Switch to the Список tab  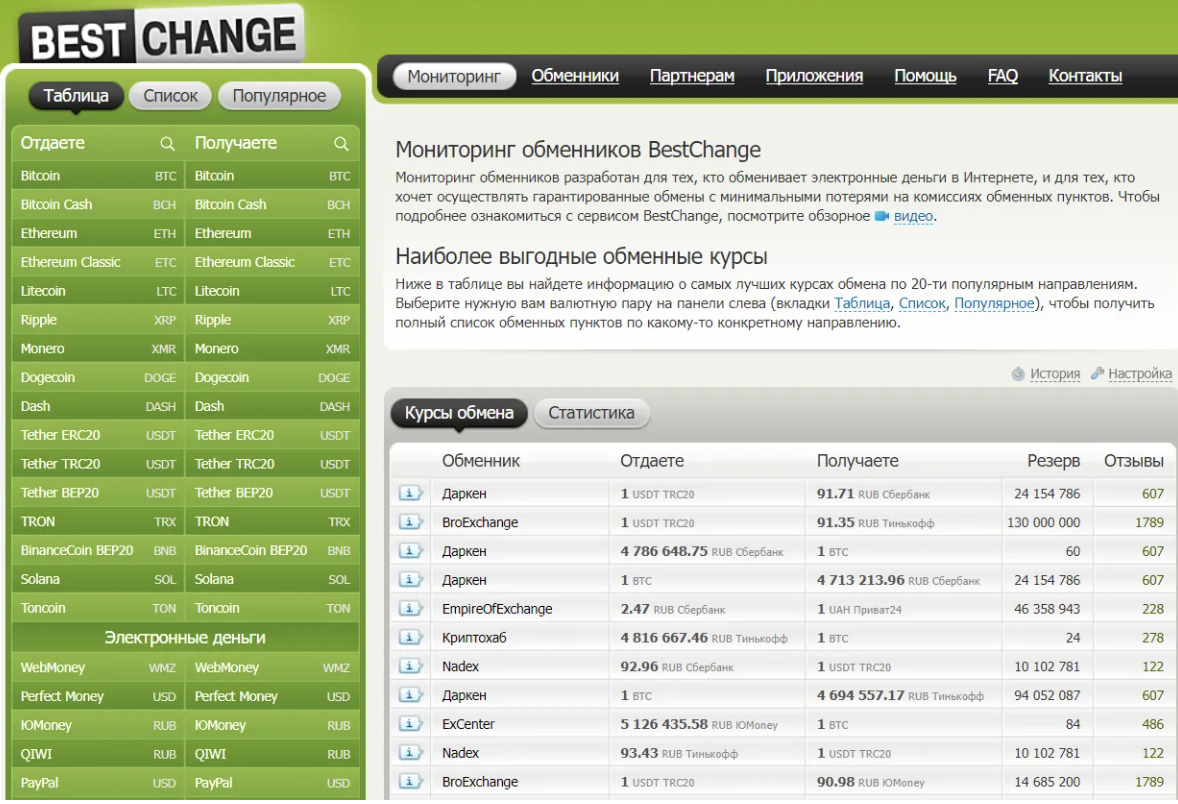(x=171, y=96)
